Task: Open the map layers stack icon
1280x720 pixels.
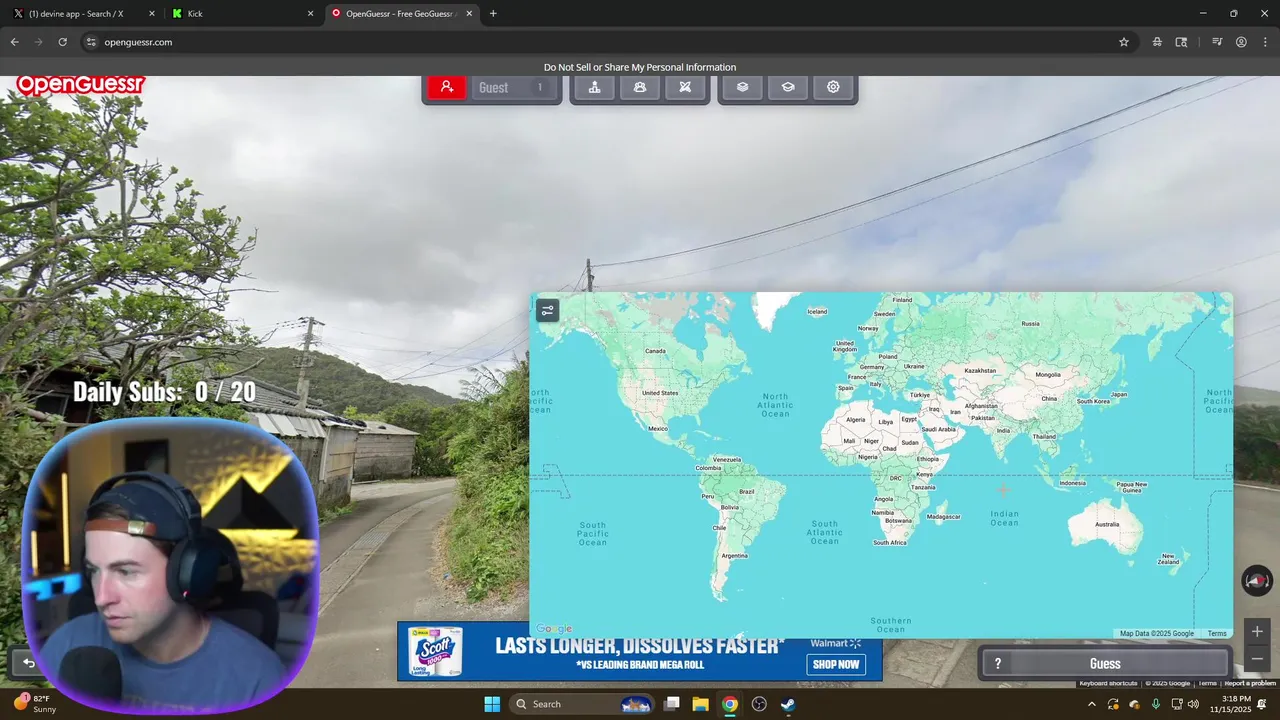Action: click(742, 87)
